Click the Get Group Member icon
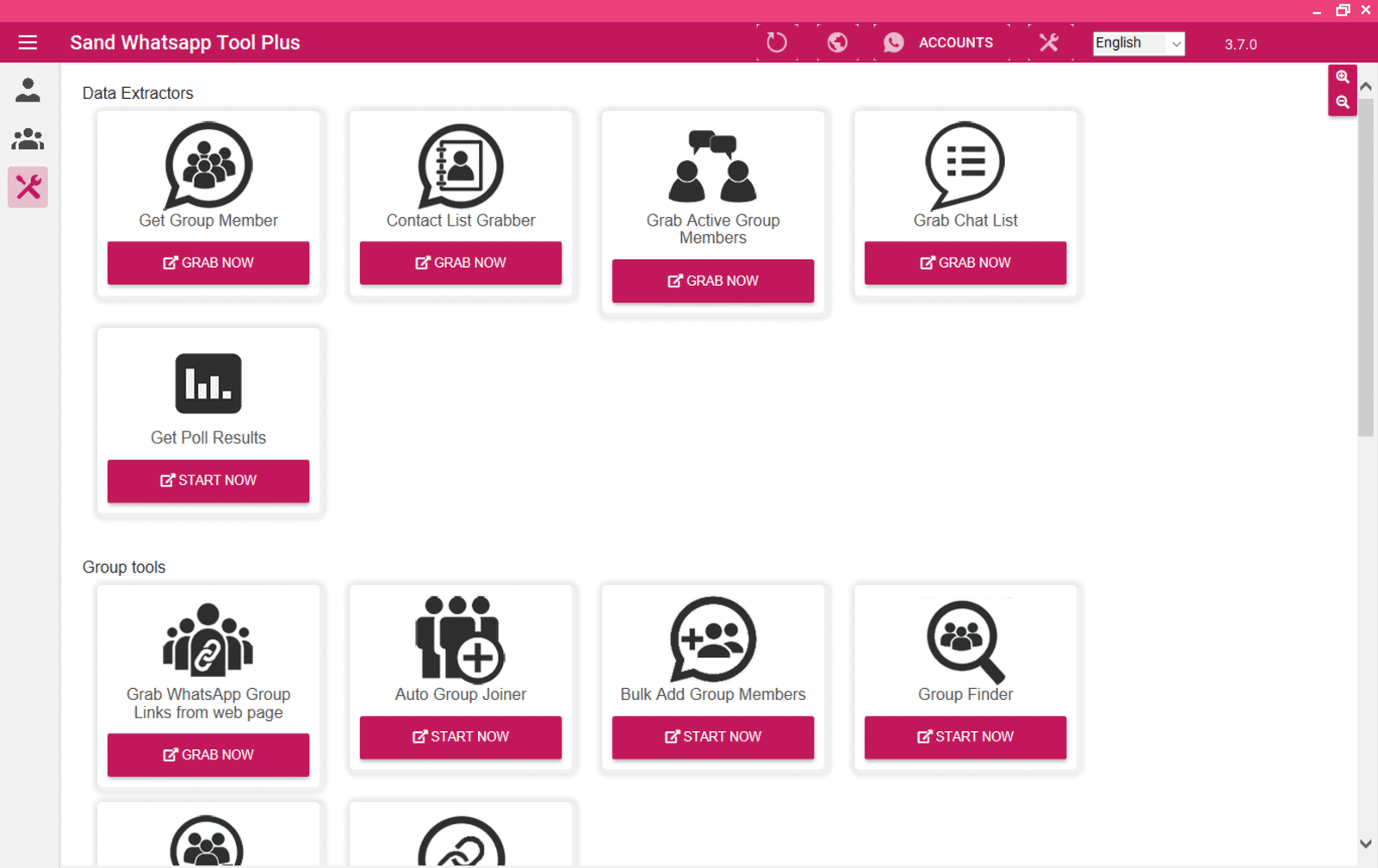Image resolution: width=1378 pixels, height=868 pixels. pyautogui.click(x=208, y=164)
